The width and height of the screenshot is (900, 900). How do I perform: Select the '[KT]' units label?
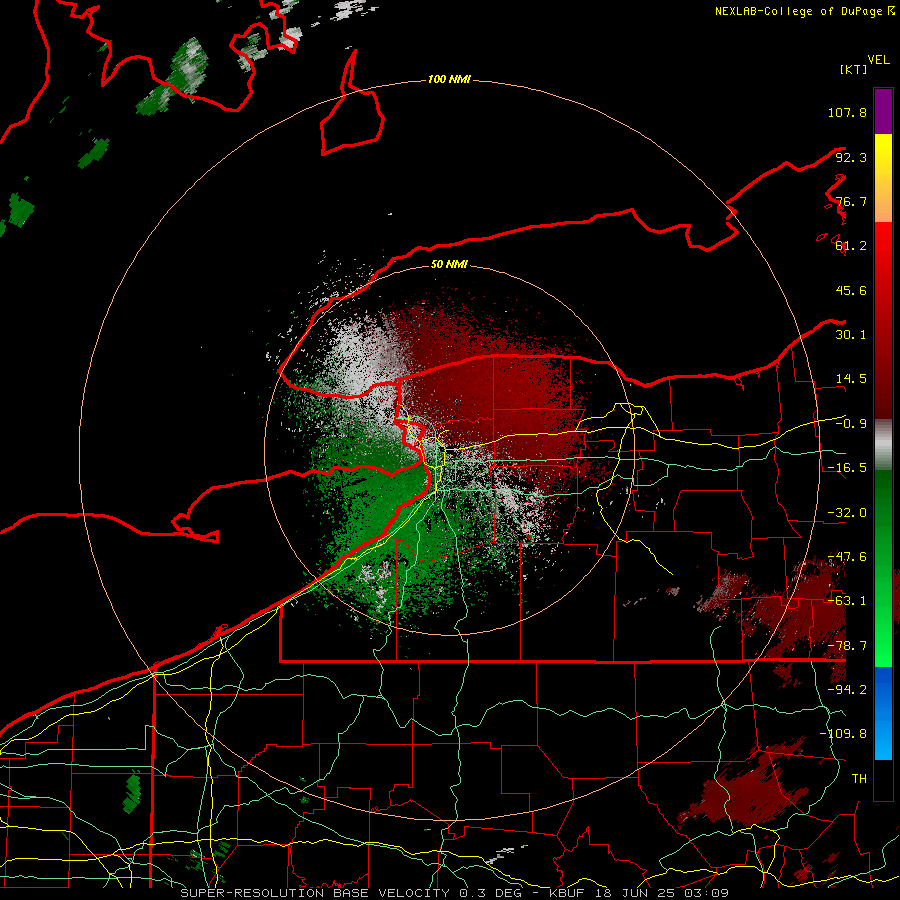click(x=854, y=69)
